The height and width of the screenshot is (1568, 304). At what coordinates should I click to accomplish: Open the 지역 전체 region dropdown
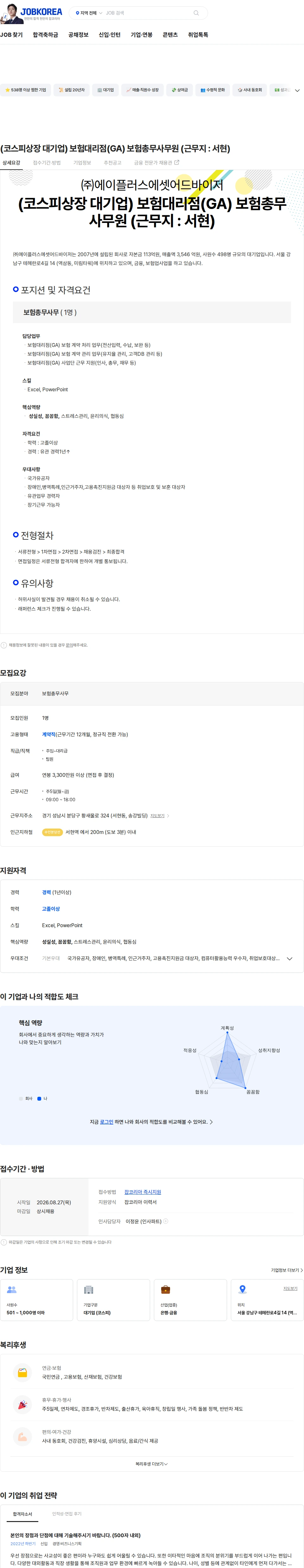point(89,13)
